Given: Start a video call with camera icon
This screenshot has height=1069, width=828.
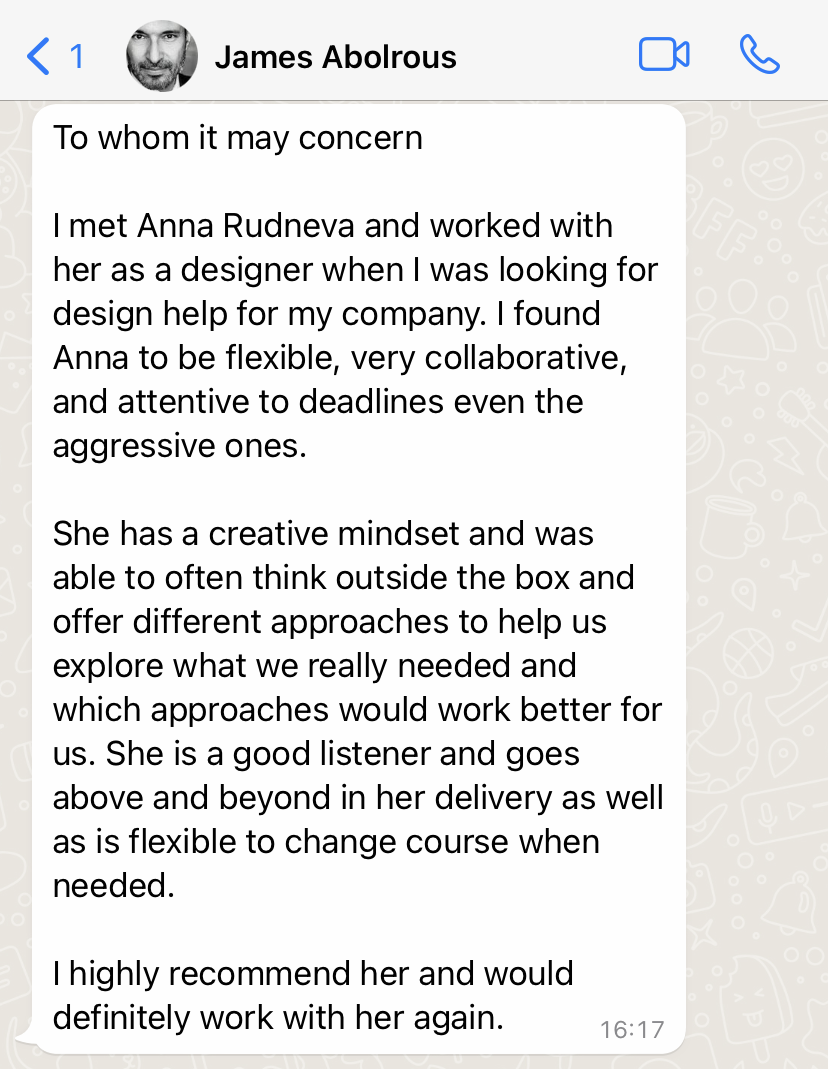Looking at the screenshot, I should (x=664, y=55).
